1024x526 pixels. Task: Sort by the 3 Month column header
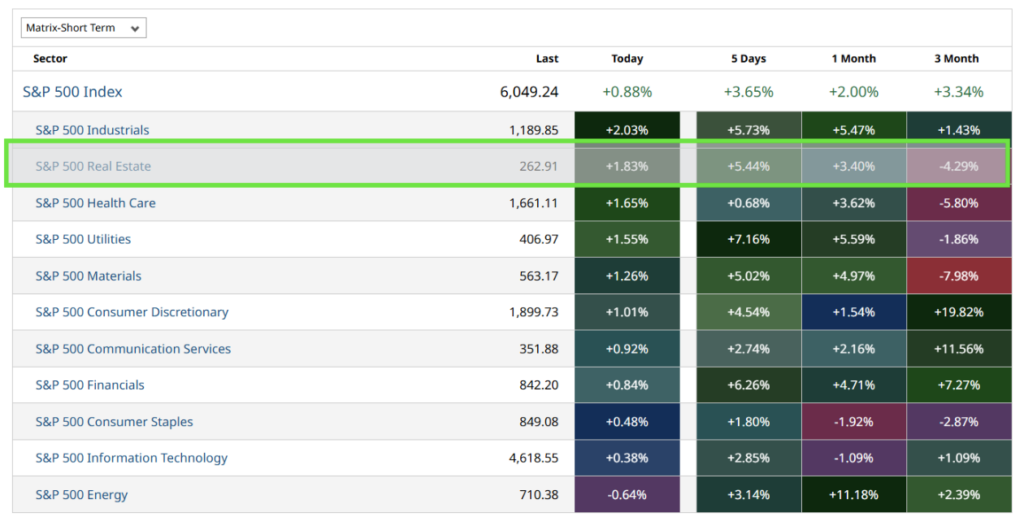tap(956, 59)
